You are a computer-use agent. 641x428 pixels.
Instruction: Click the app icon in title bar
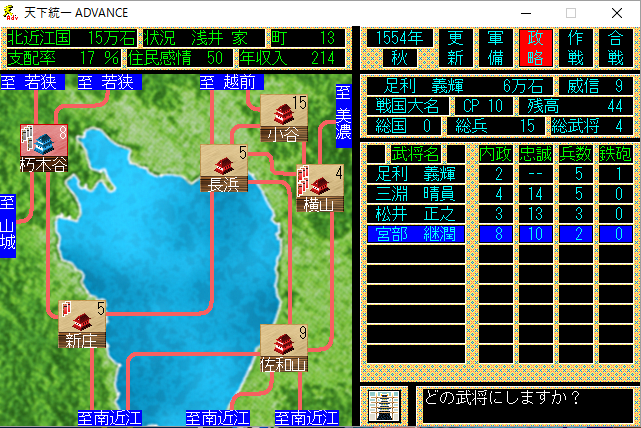point(11,13)
